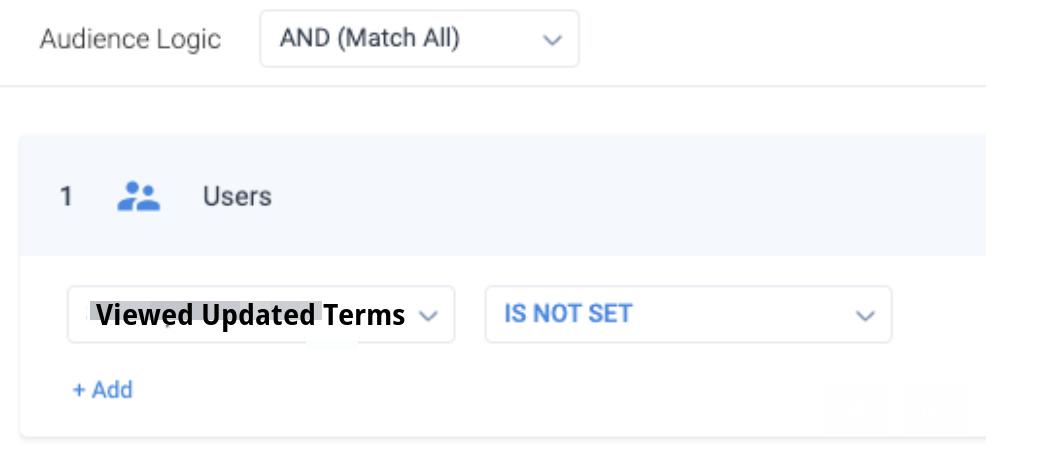Click the chevron next to Viewed Updated Terms

428,316
